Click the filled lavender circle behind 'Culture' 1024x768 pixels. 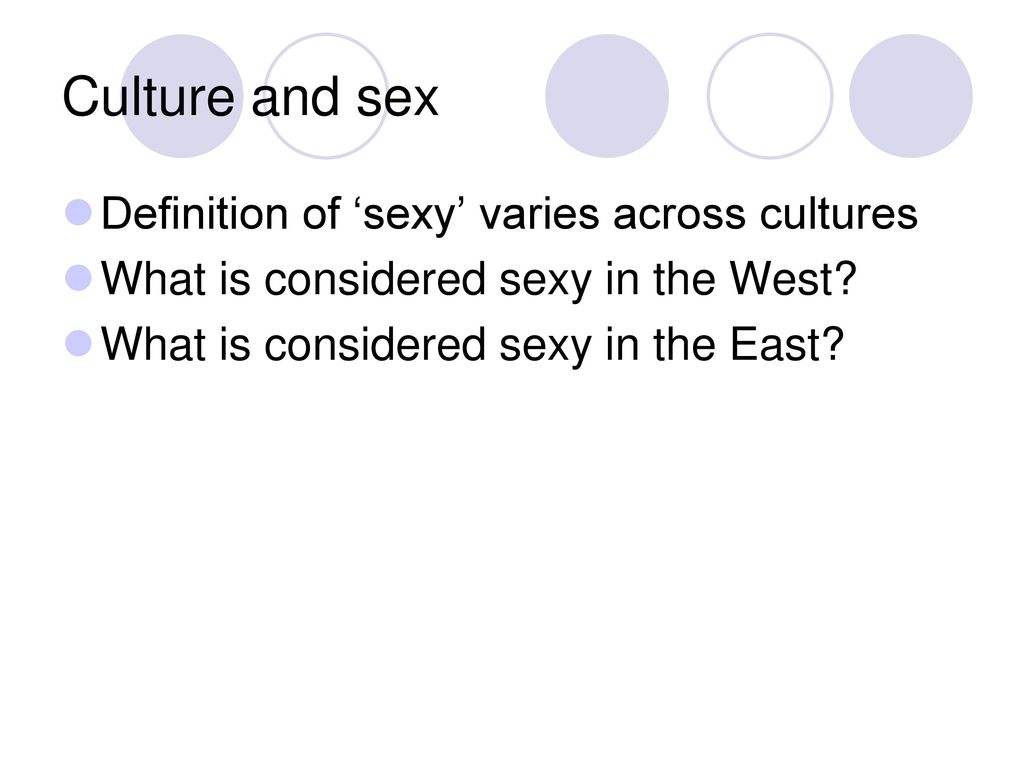click(182, 96)
